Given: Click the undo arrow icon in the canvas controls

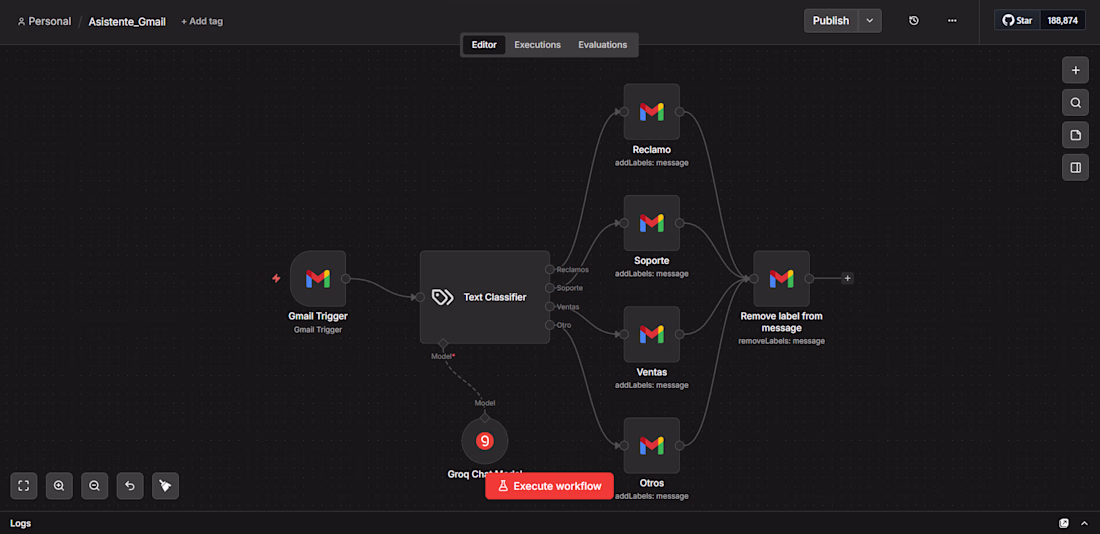Looking at the screenshot, I should [x=130, y=486].
